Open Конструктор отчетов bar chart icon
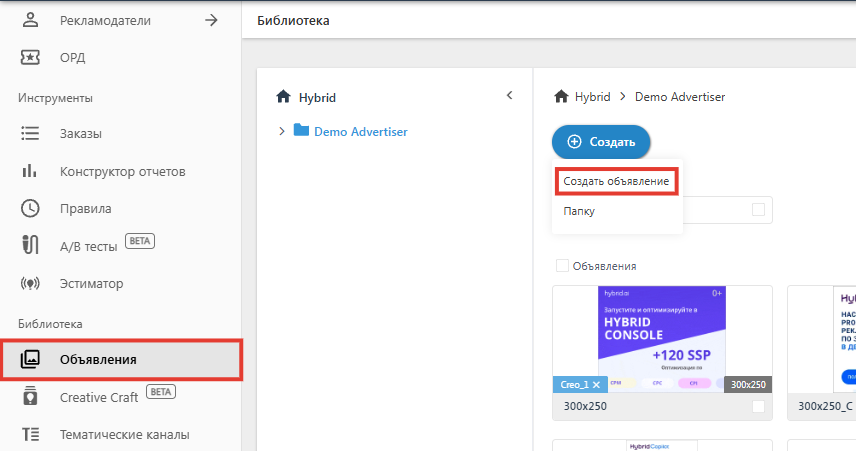Viewport: 856px width, 451px height. point(30,171)
